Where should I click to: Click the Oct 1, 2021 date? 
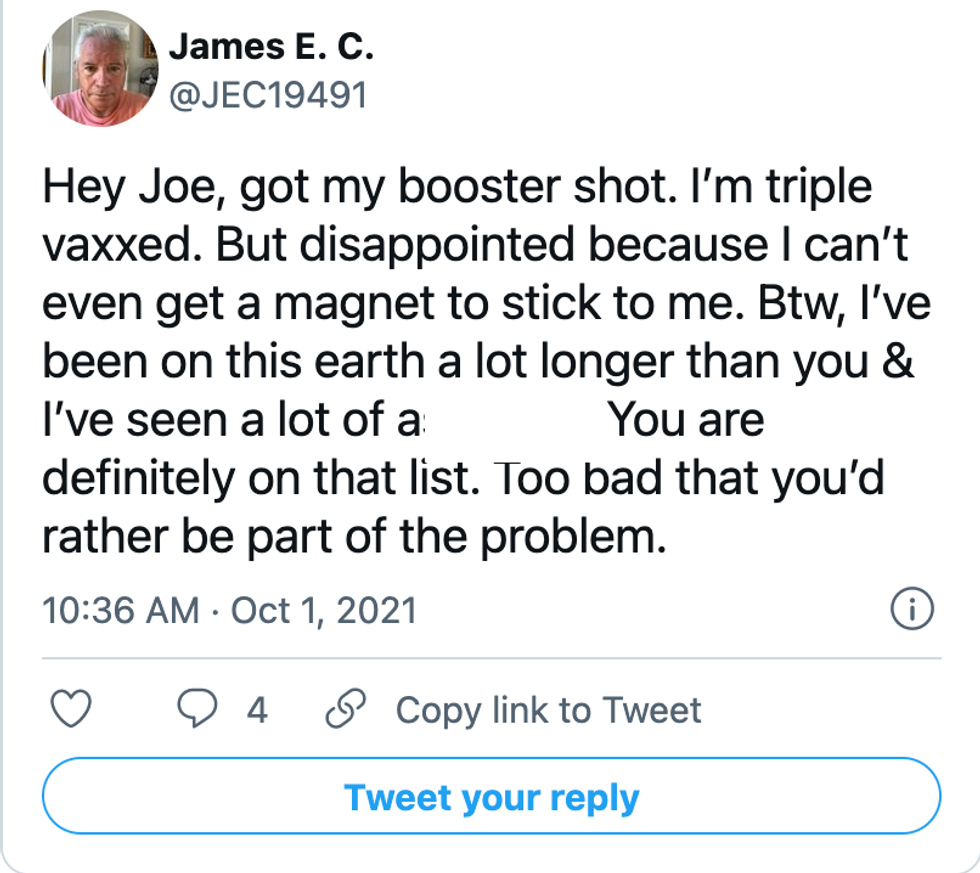point(324,610)
